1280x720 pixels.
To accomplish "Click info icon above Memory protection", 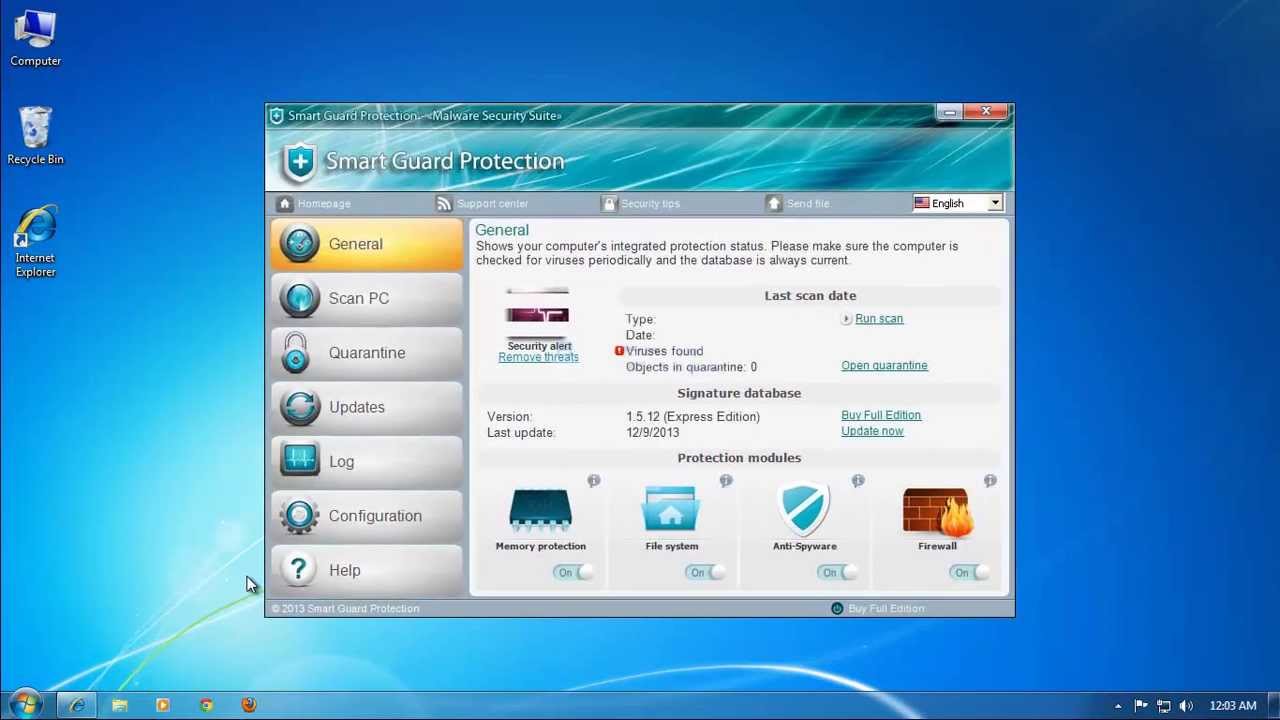I will (x=594, y=481).
